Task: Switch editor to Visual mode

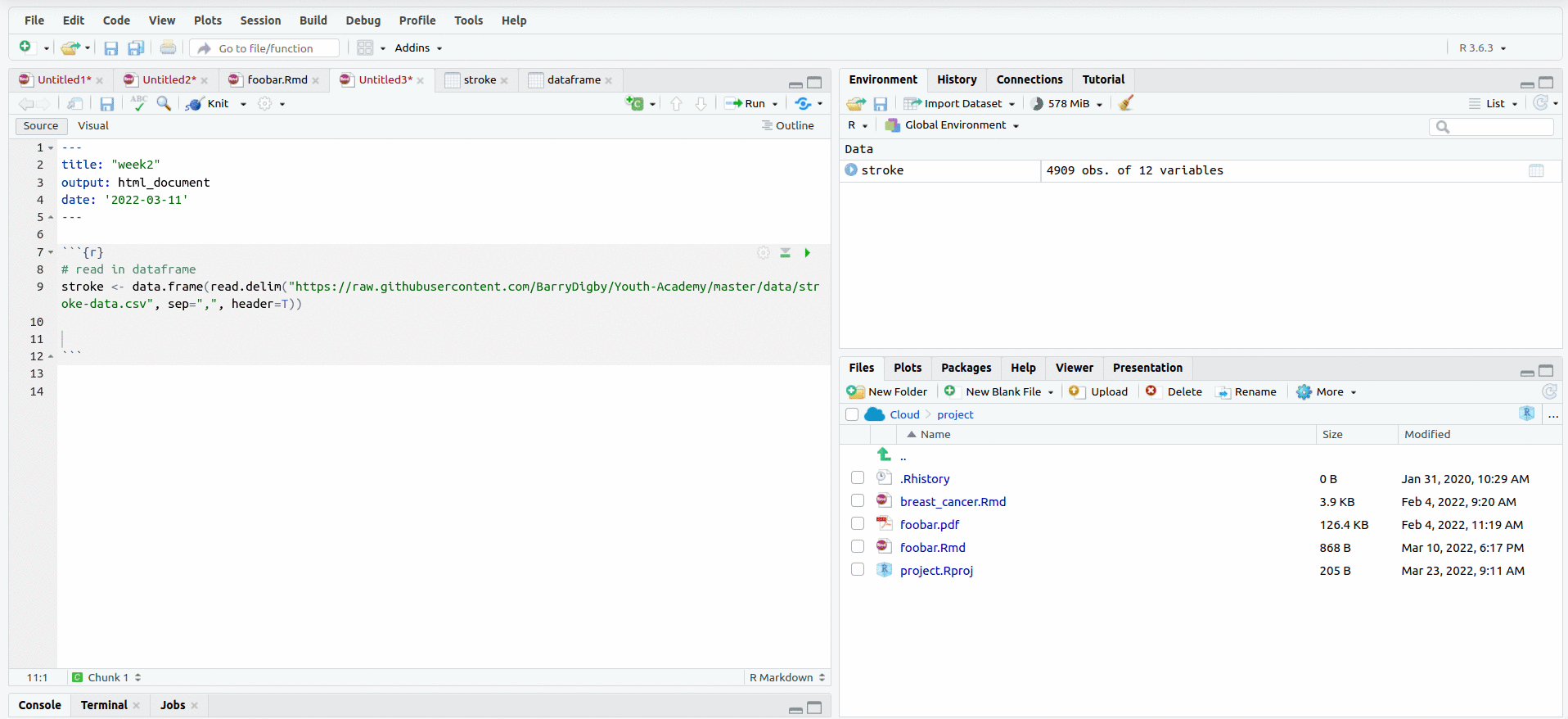Action: (x=93, y=126)
